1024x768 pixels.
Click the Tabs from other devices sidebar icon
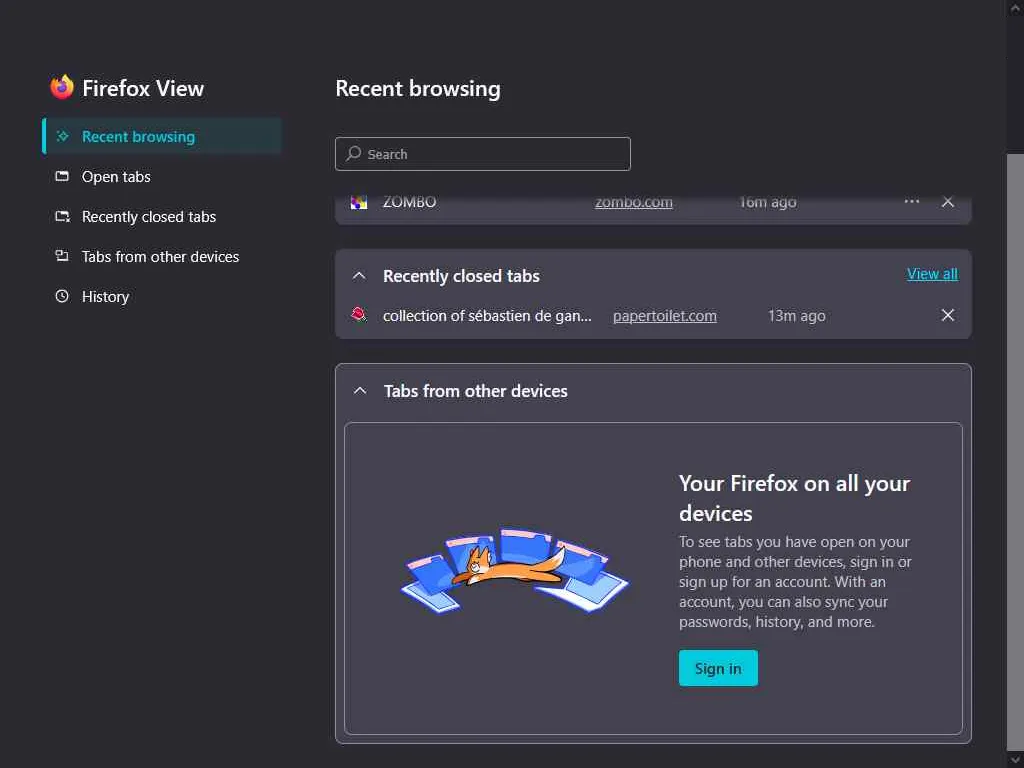coord(62,257)
